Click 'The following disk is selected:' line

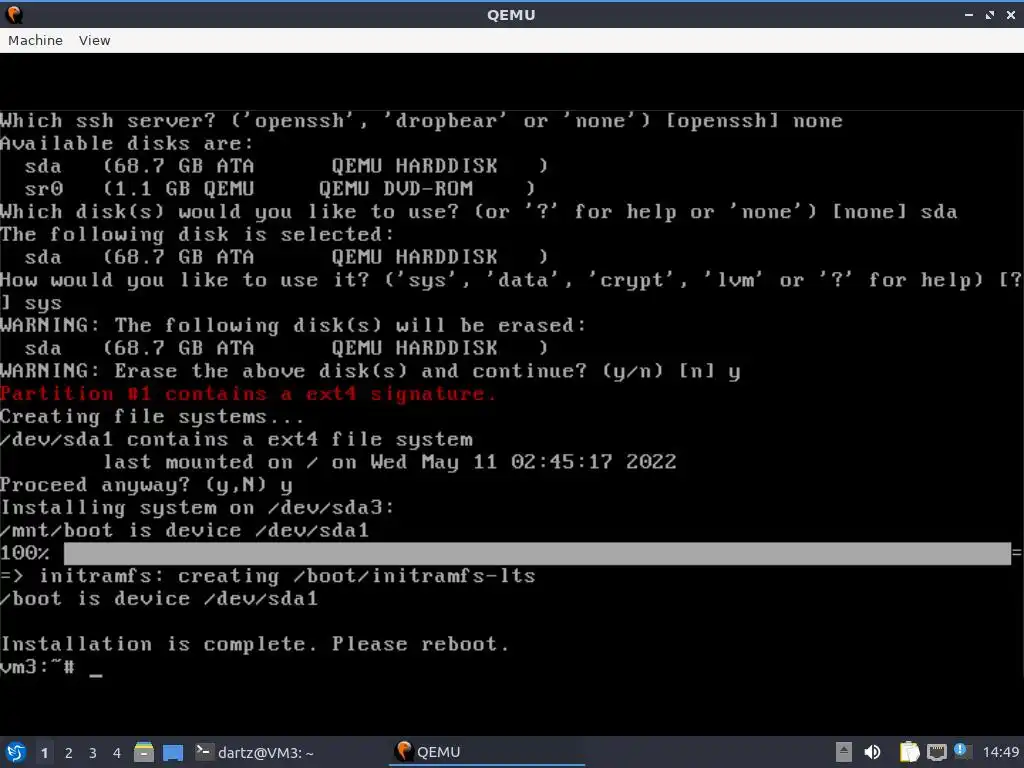197,234
